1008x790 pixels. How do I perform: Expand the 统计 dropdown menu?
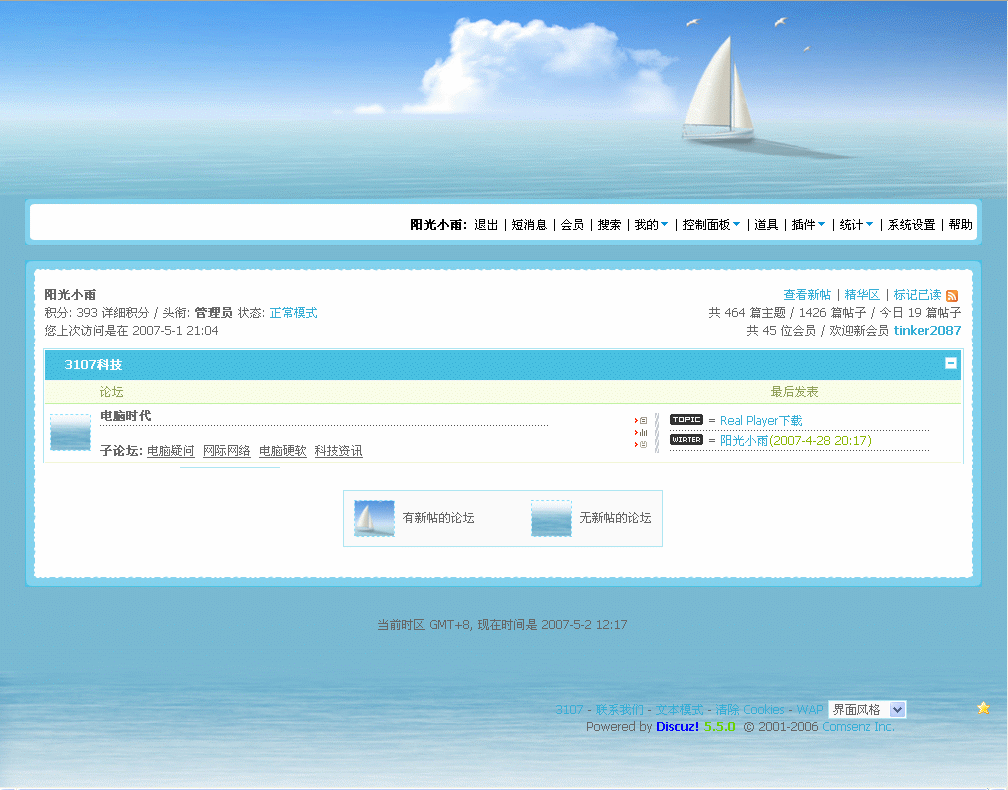coord(856,224)
